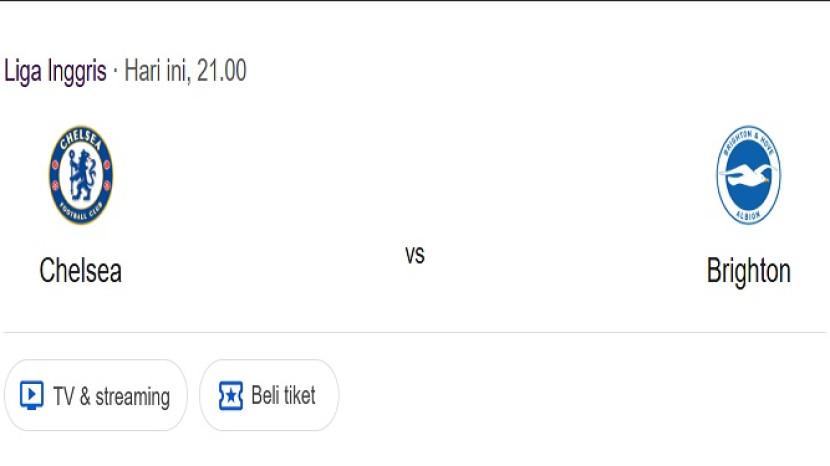Viewport: 830px width, 466px height.
Task: Open the Liga Inggris league link
Action: coord(55,72)
